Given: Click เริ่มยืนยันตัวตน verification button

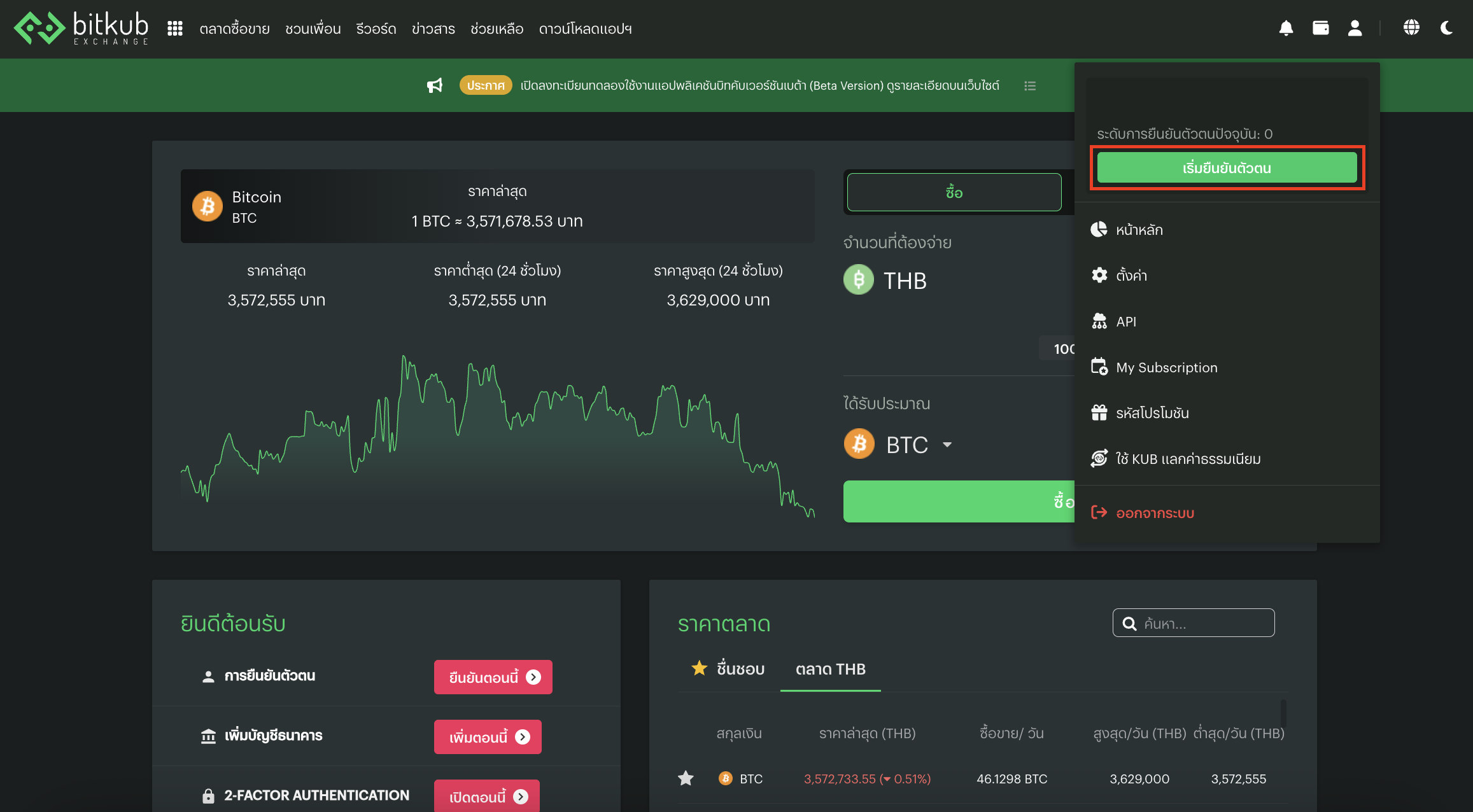Looking at the screenshot, I should tap(1227, 168).
